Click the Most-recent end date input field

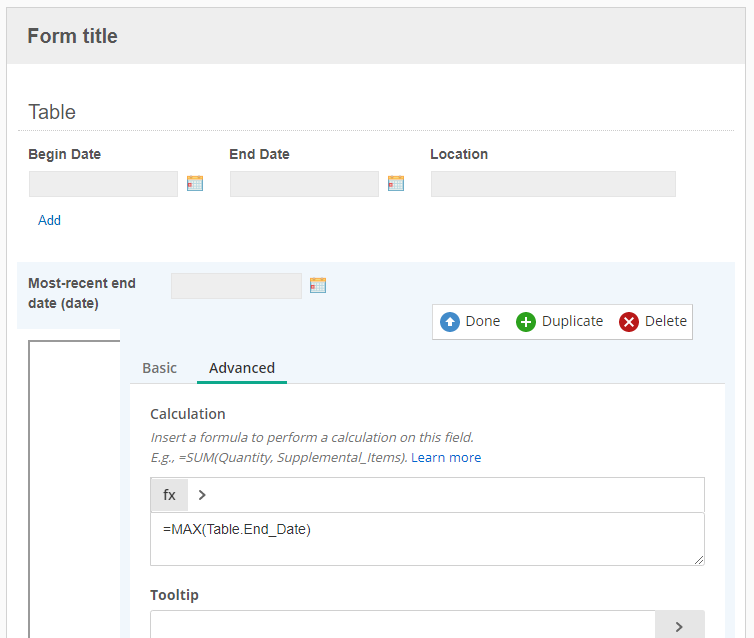point(237,286)
